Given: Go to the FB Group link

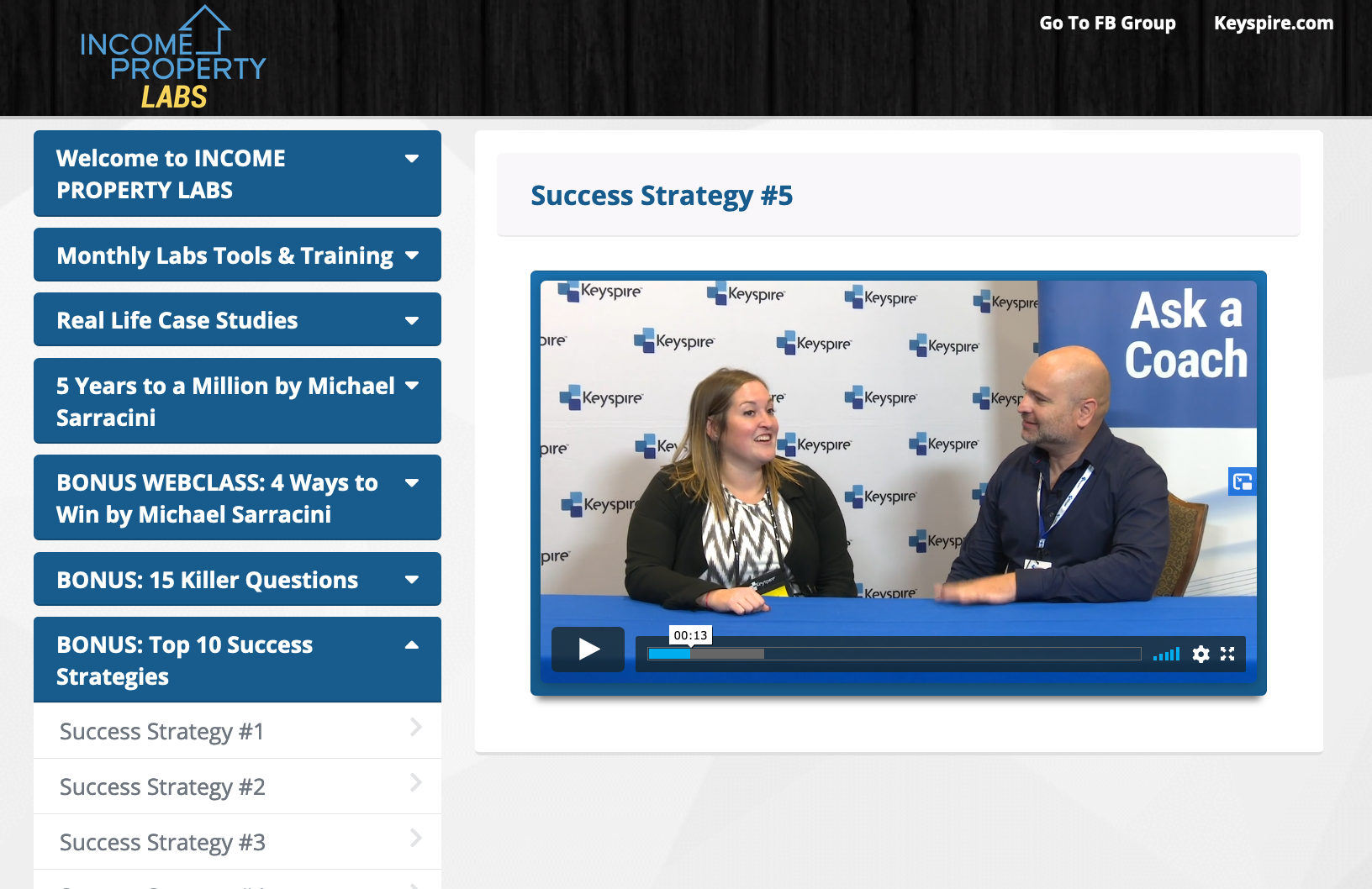Looking at the screenshot, I should [x=1107, y=24].
